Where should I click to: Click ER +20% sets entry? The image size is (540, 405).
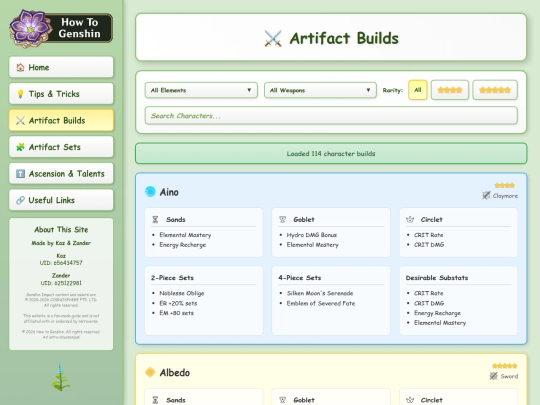click(x=178, y=303)
